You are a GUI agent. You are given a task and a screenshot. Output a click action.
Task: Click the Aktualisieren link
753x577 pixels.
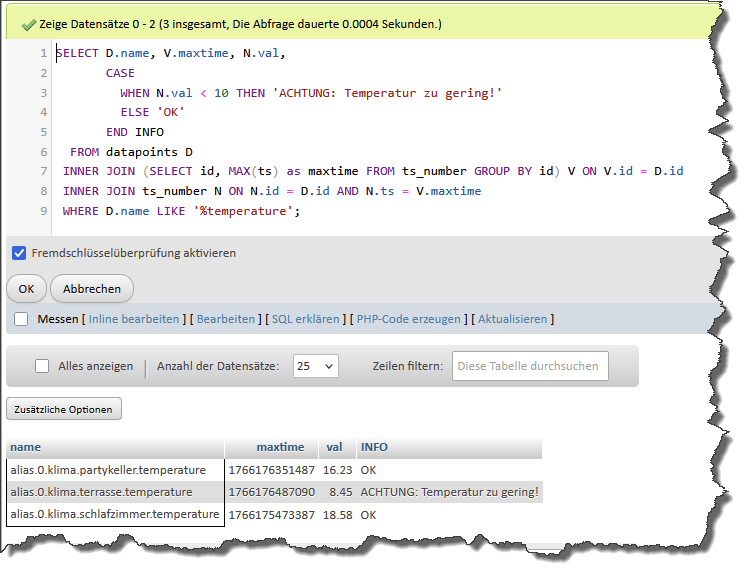[x=512, y=319]
